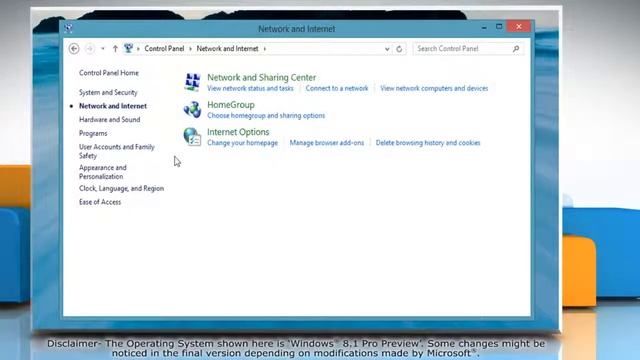Click the Internet Options globe icon
Viewport: 640px width, 360px height.
pyautogui.click(x=192, y=137)
